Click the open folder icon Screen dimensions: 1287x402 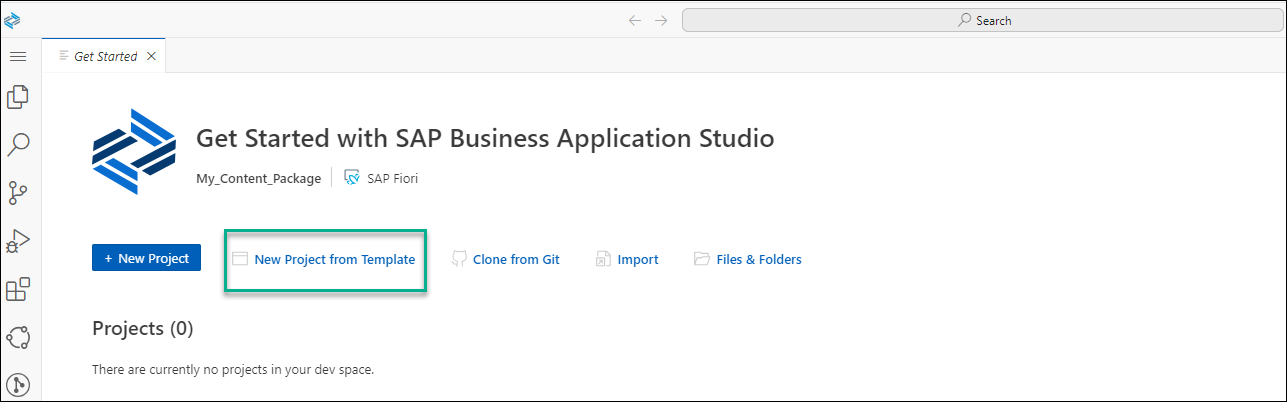701,259
